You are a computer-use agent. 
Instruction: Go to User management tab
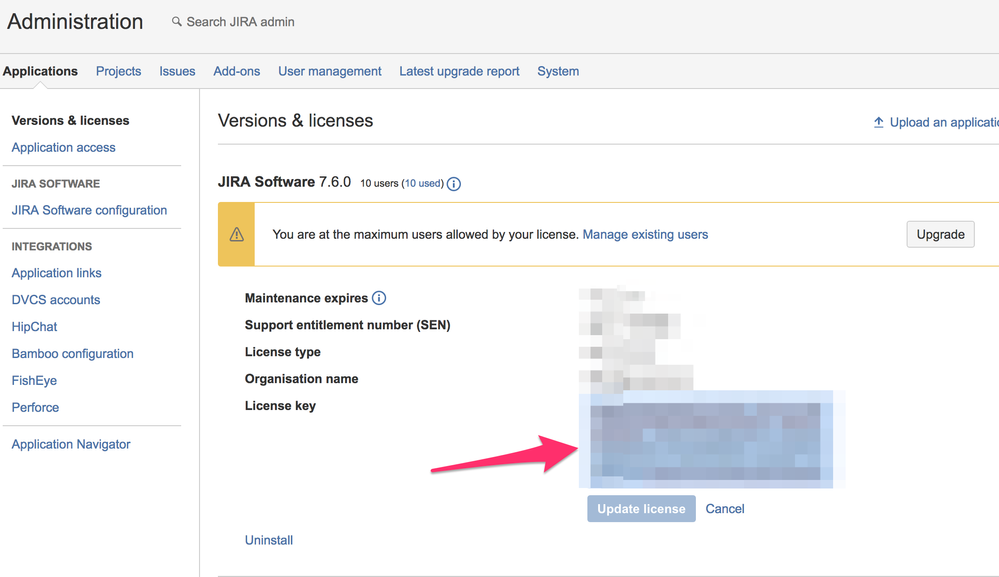pos(329,71)
